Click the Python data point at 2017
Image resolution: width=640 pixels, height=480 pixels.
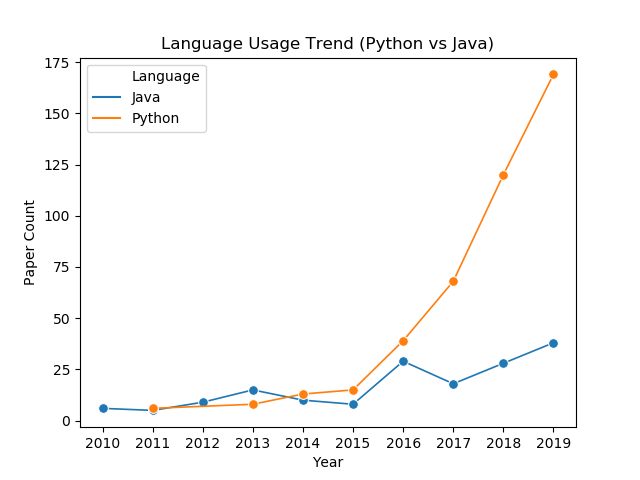[453, 282]
